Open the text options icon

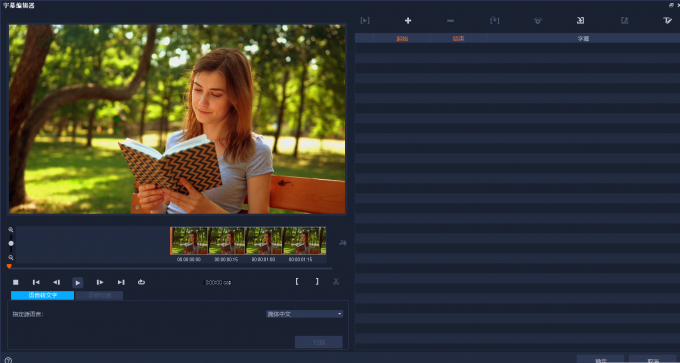click(667, 20)
